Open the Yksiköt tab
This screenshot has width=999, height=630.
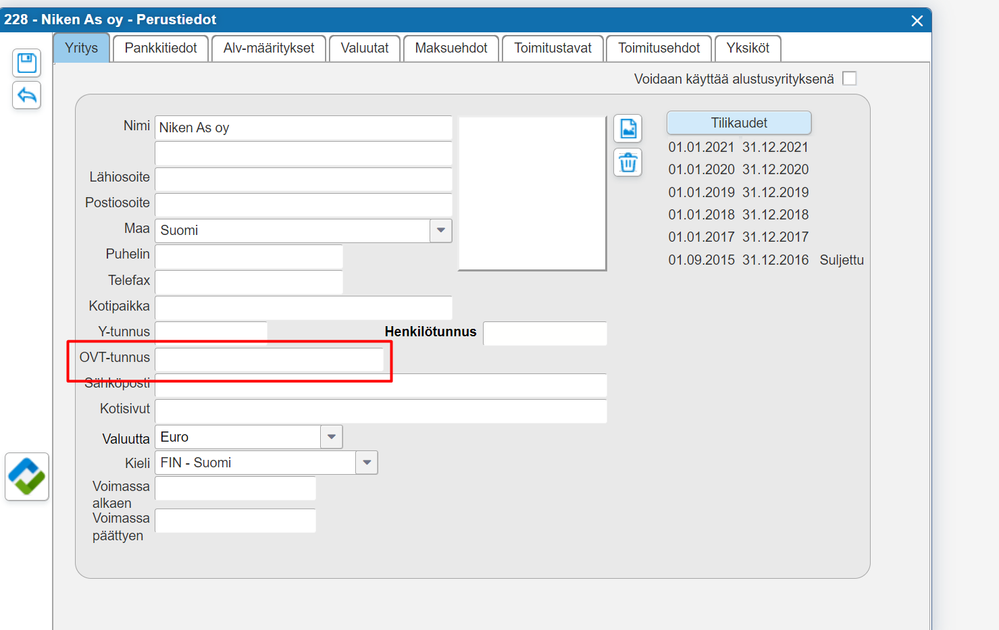tap(748, 48)
